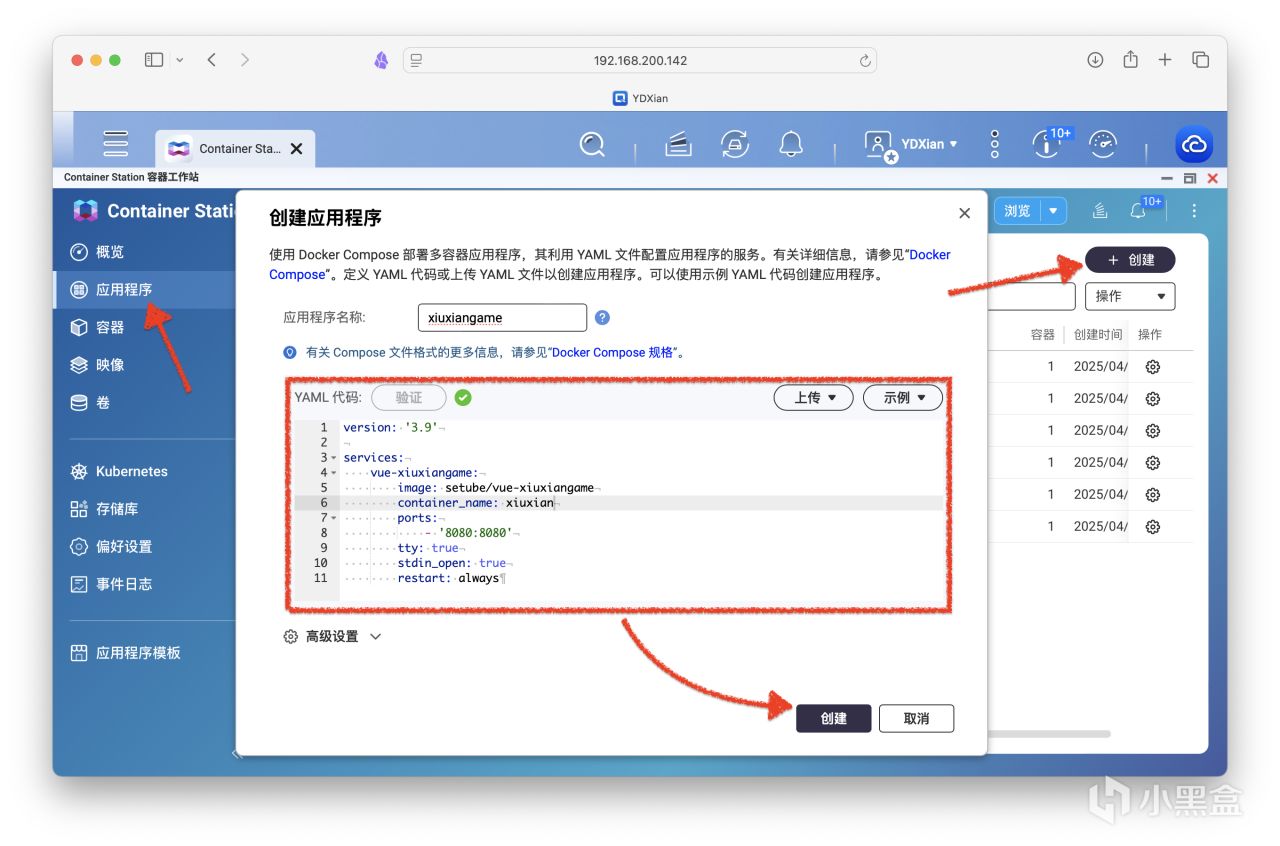Image resolution: width=1280 pixels, height=846 pixels.
Task: Reload the page with the Safari refresh icon
Action: tap(865, 61)
